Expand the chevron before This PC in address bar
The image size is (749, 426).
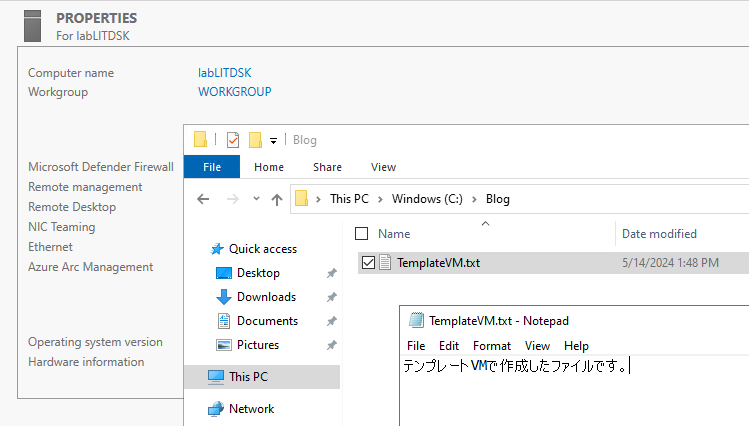point(318,199)
